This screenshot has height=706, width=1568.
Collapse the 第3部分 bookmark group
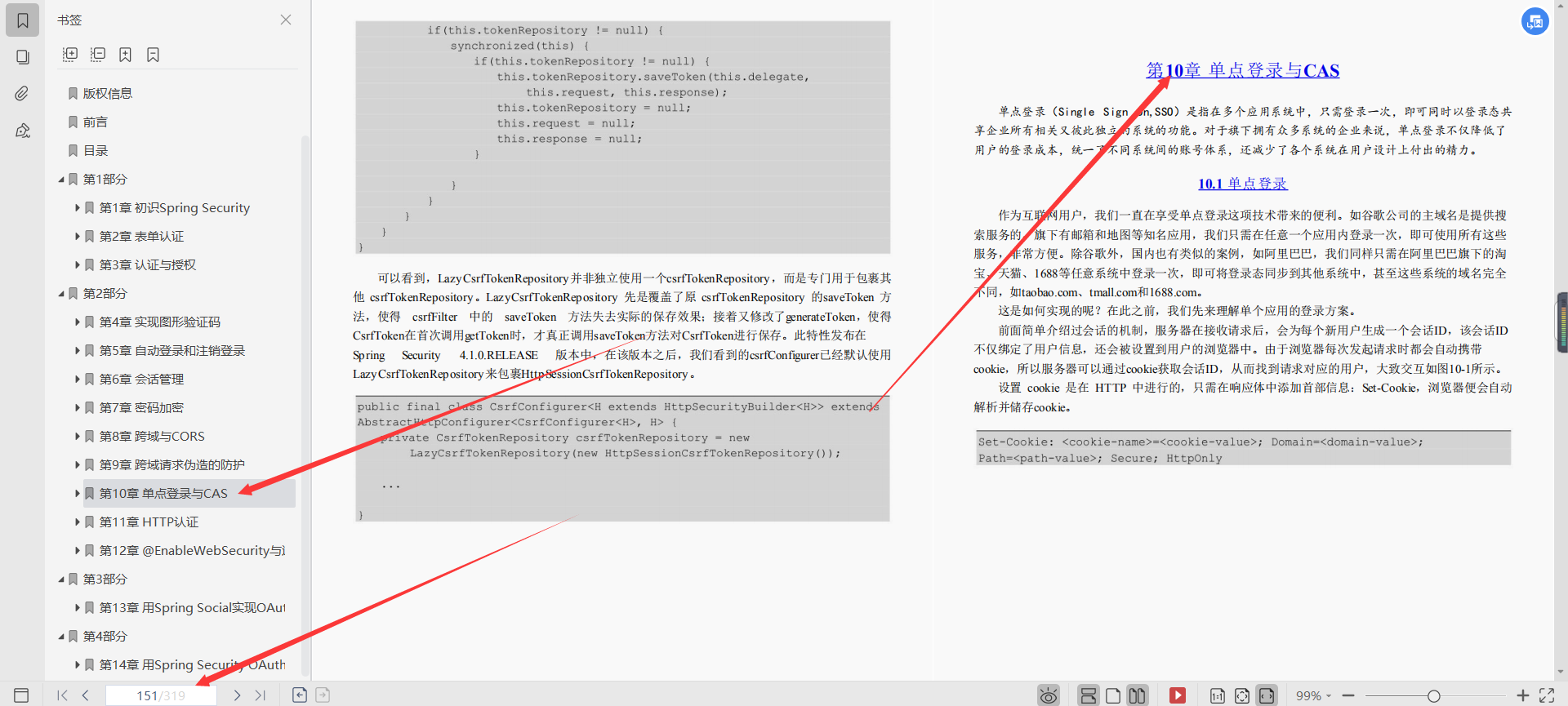[x=61, y=579]
